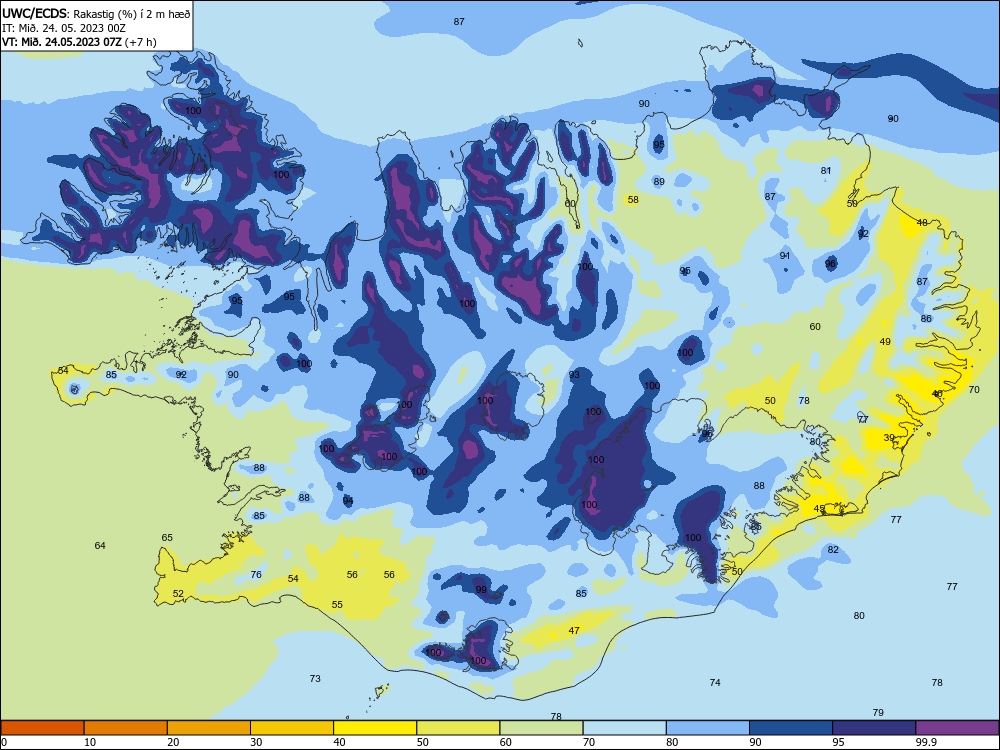The height and width of the screenshot is (750, 1000).
Task: Click the humidity value '54' on the map
Action: tap(293, 578)
